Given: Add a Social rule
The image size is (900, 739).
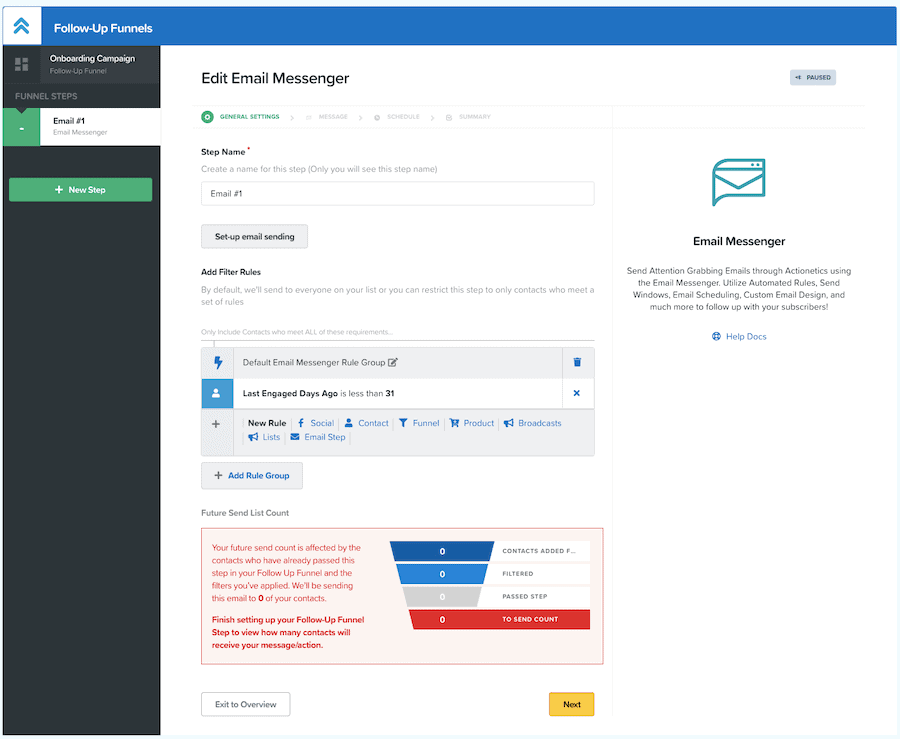Looking at the screenshot, I should tap(315, 423).
